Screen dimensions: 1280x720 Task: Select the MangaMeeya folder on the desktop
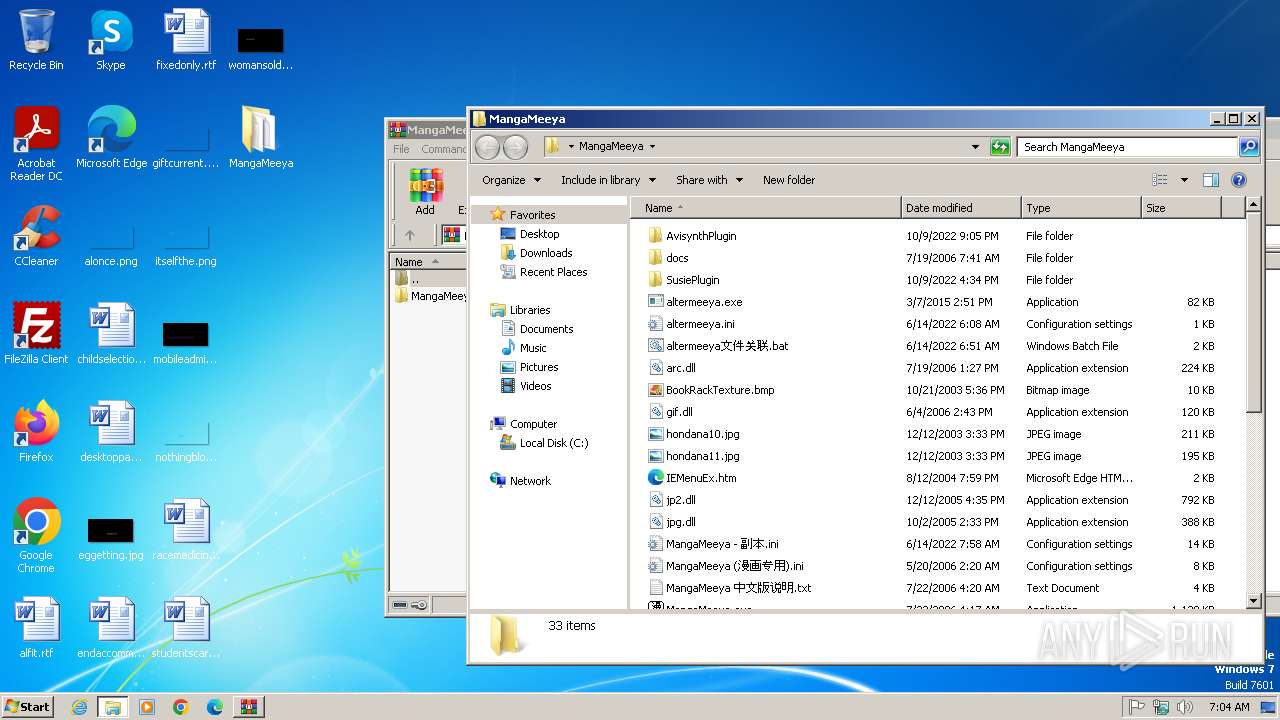click(260, 138)
